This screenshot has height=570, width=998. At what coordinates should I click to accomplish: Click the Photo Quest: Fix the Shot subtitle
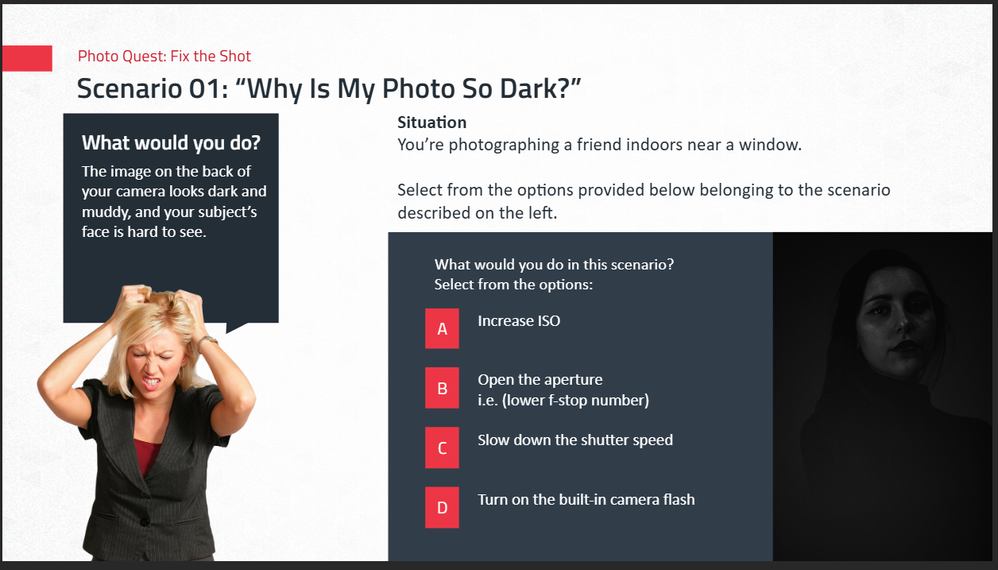164,56
